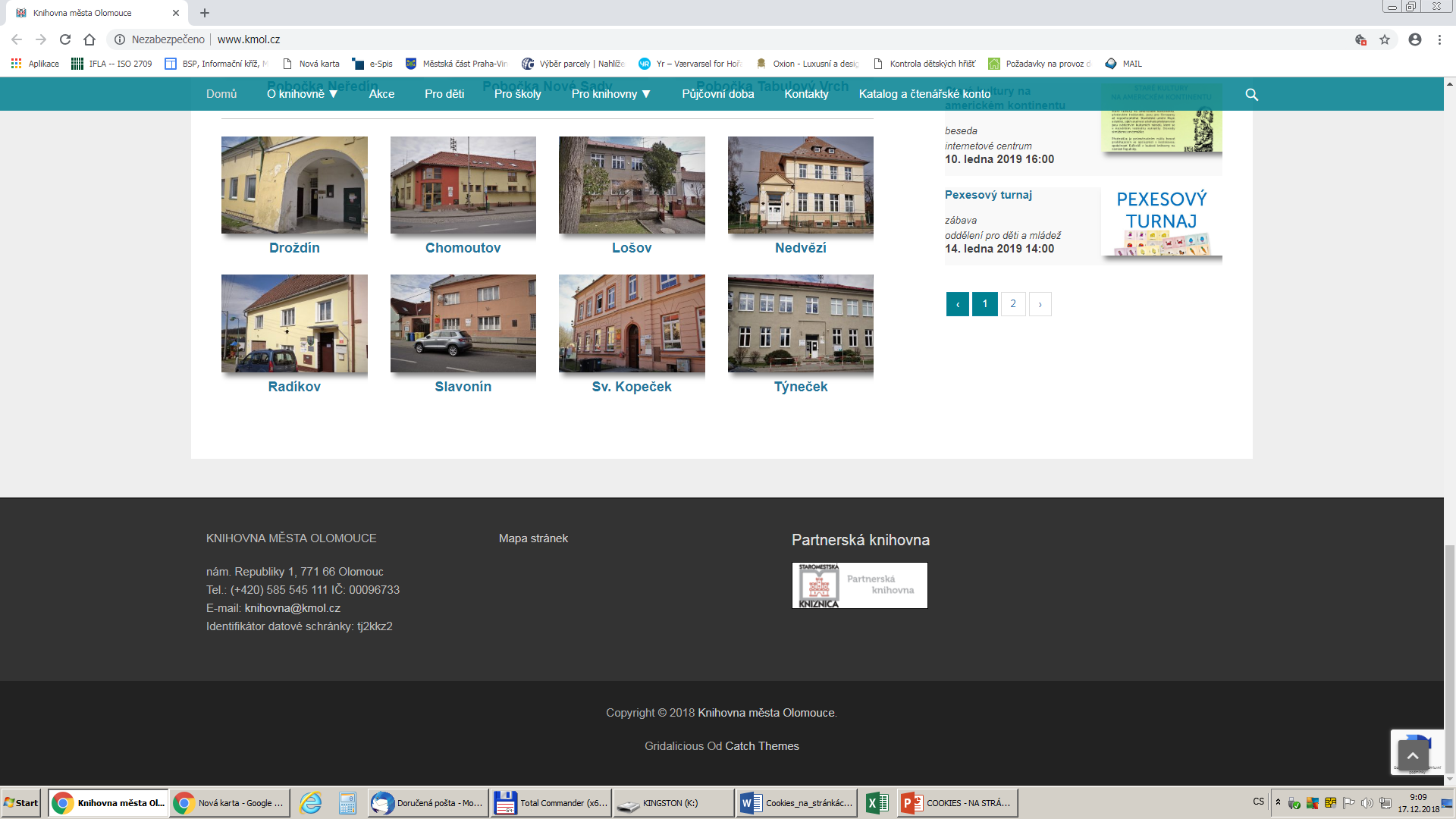Open Excel from the taskbar
This screenshot has height=819, width=1456.
pyautogui.click(x=877, y=803)
